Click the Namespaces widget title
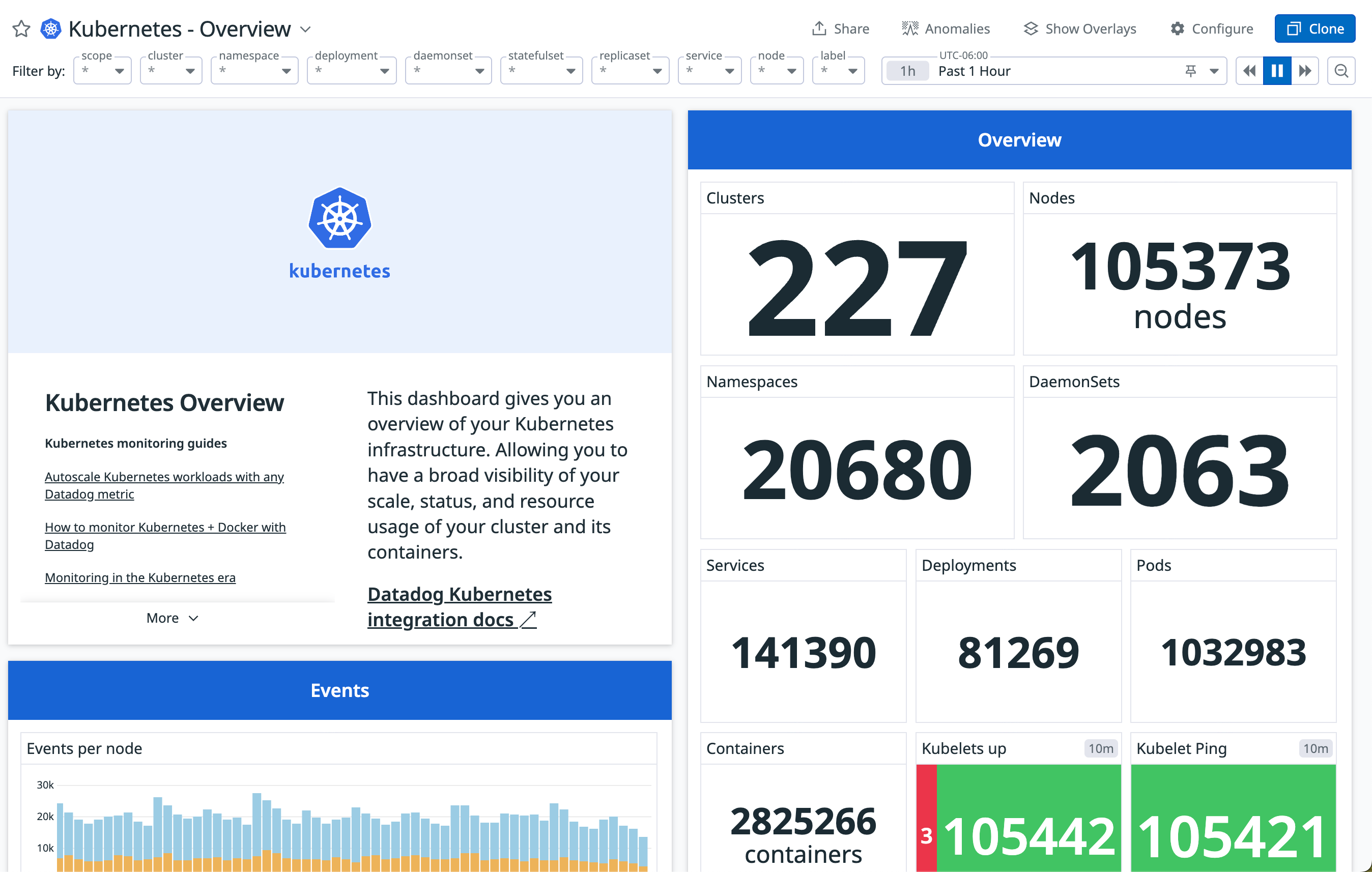The width and height of the screenshot is (1372, 872). pyautogui.click(x=752, y=382)
